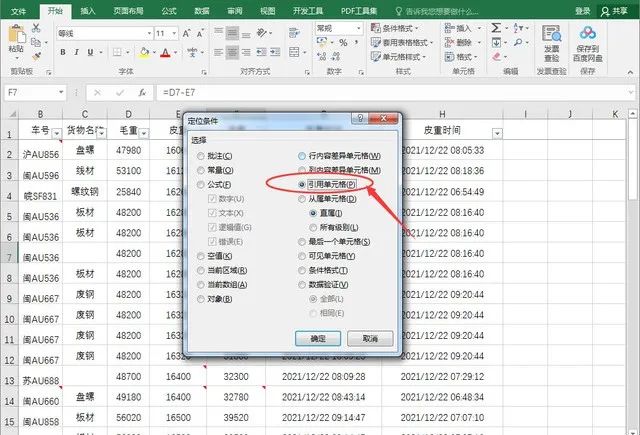Click the 登录 sign-in link

click(582, 11)
